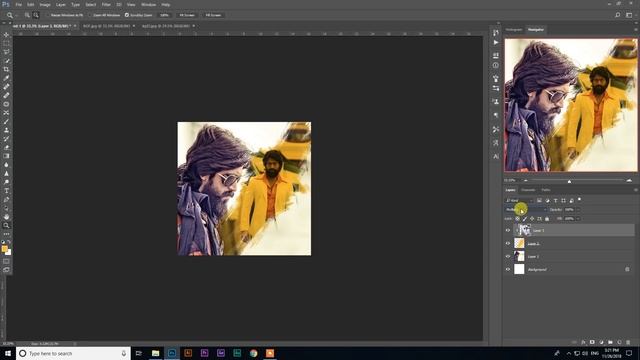The width and height of the screenshot is (640, 360).
Task: Open the search icon in options bar
Action: pos(618,15)
